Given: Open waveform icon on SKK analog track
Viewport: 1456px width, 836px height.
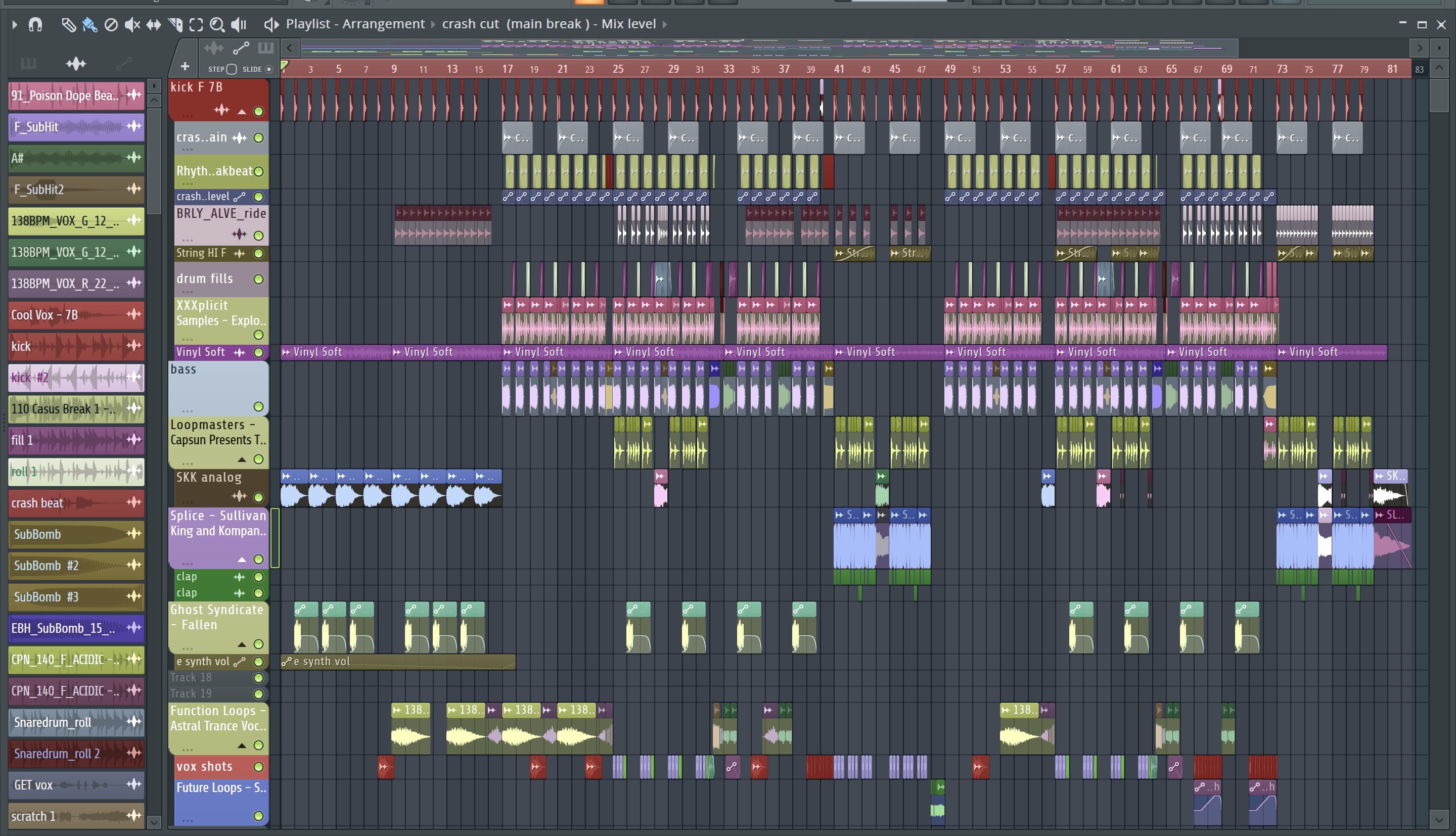Looking at the screenshot, I should tap(239, 497).
